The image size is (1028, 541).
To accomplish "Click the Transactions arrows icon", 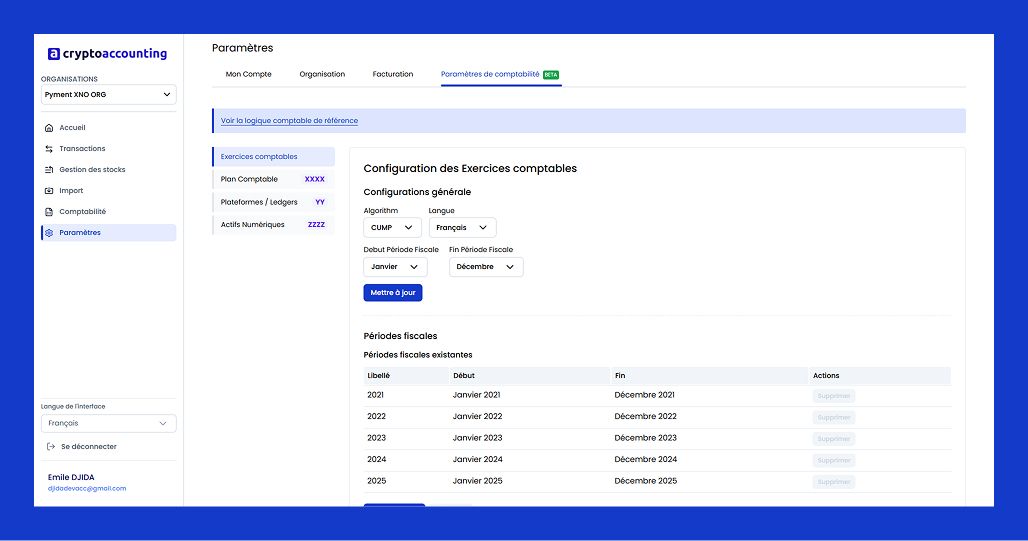I will pyautogui.click(x=49, y=149).
